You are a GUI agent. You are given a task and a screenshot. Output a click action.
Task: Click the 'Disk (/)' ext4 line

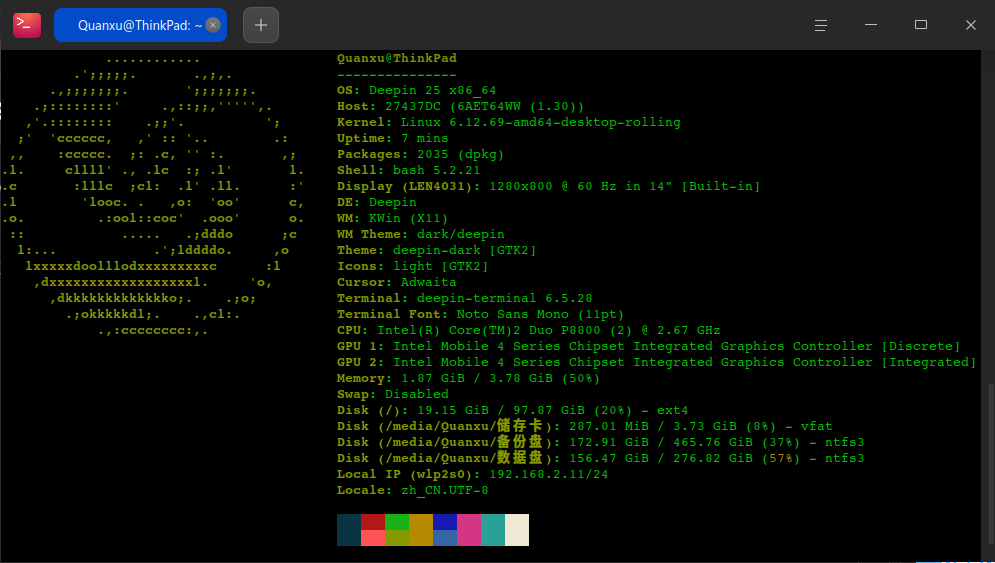(512, 410)
